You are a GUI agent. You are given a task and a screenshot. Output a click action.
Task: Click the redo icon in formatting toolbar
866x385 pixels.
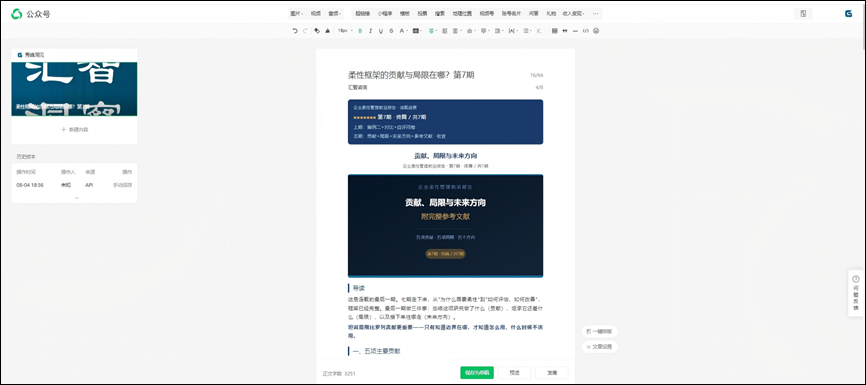coord(305,31)
